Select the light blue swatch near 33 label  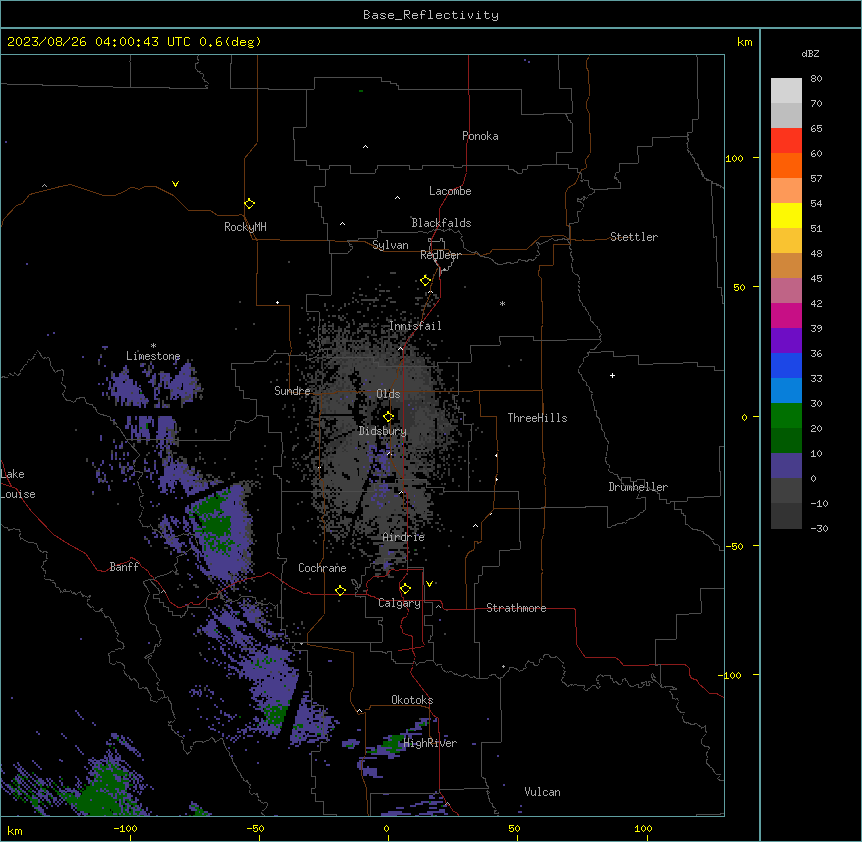(x=786, y=390)
